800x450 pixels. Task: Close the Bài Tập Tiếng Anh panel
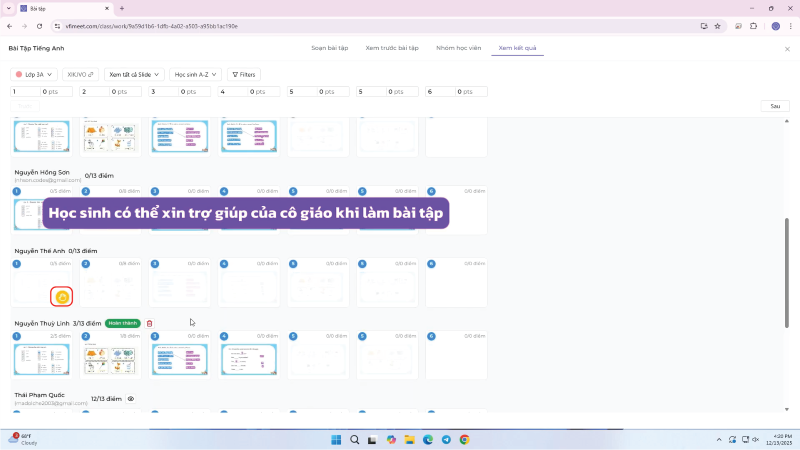(787, 48)
